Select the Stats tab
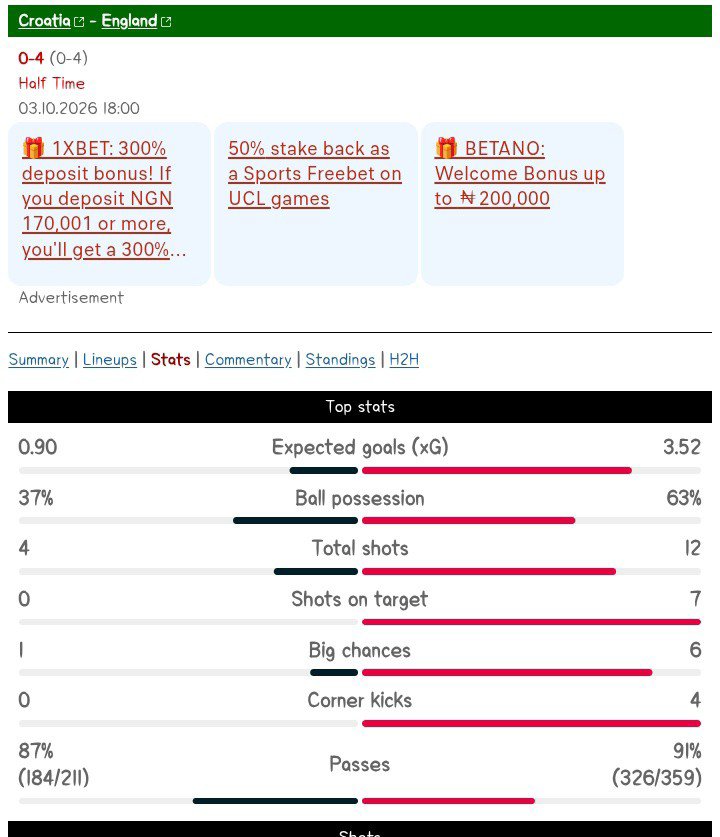 171,359
